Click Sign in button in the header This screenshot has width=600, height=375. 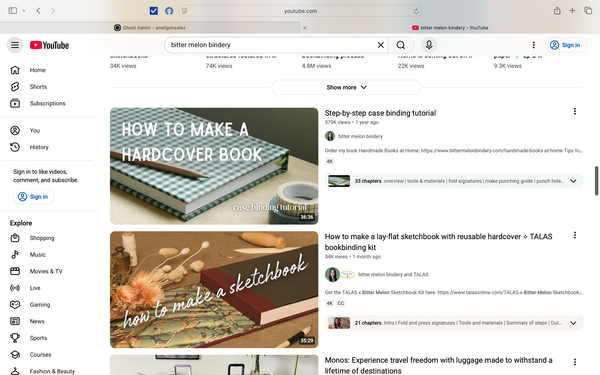pos(565,45)
